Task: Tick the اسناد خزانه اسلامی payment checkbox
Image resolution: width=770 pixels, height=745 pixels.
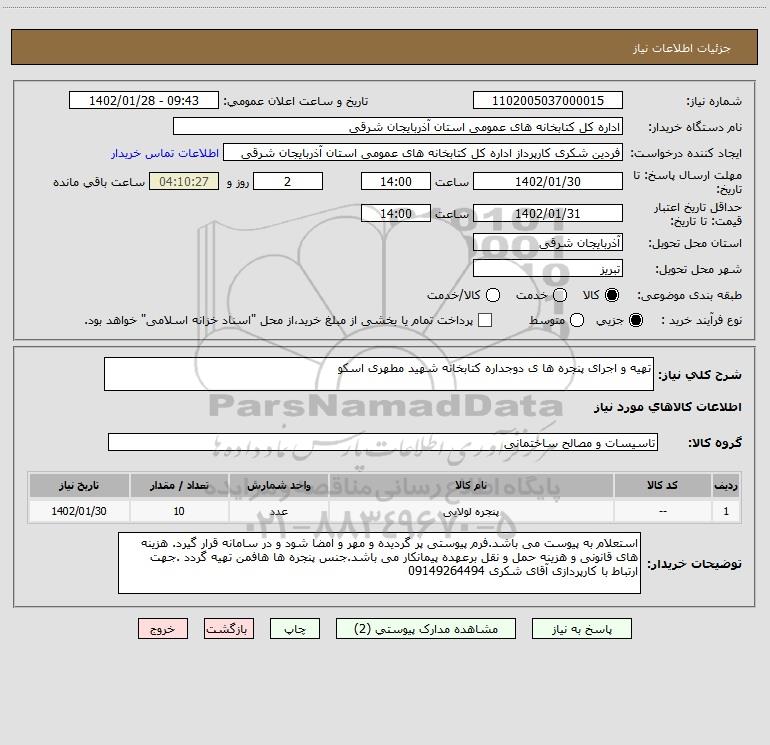Action: (485, 320)
